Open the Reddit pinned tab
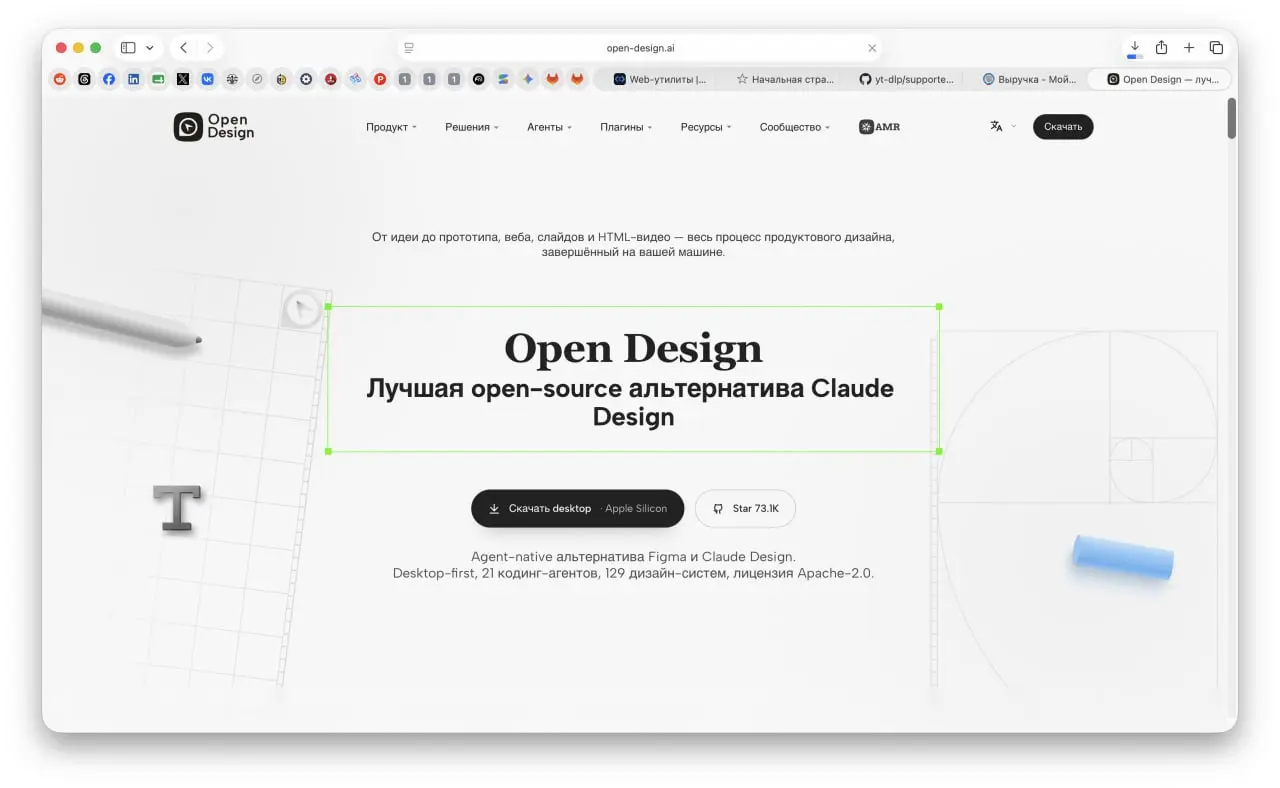This screenshot has height=788, width=1280. pos(60,79)
